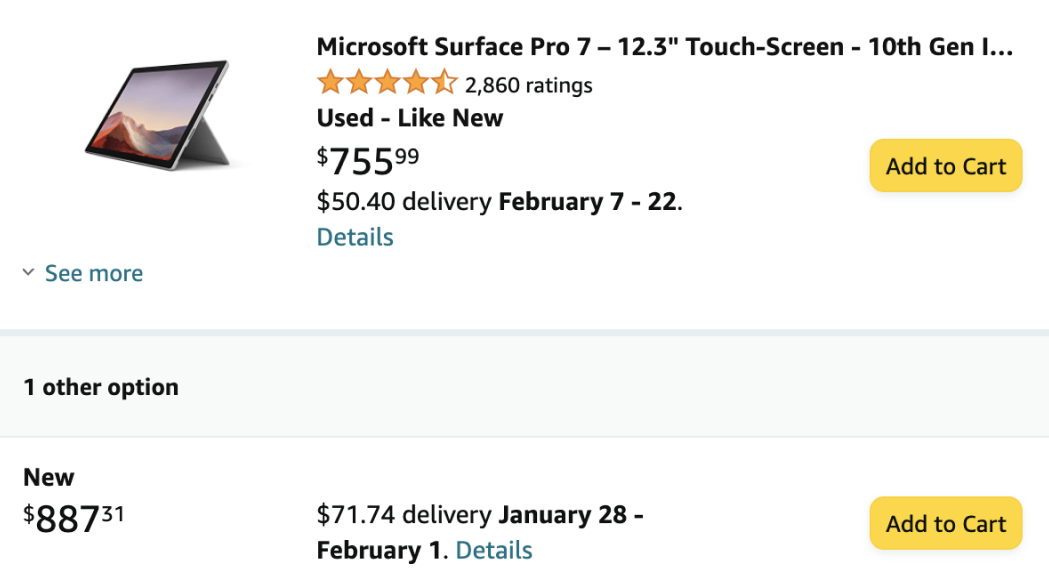Select the Used - Like New condition label

click(x=409, y=118)
